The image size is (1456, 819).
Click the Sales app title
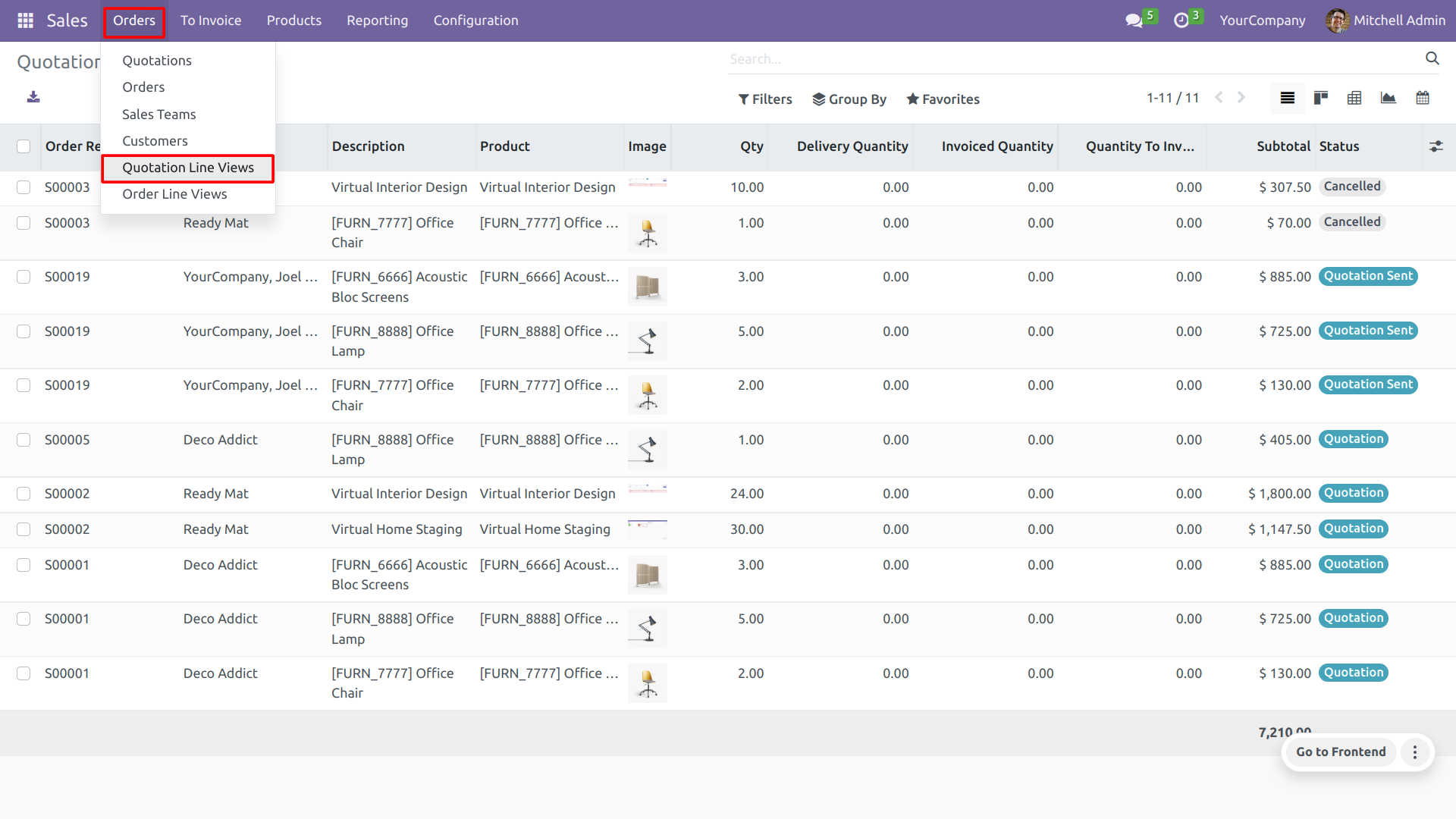pyautogui.click(x=67, y=20)
